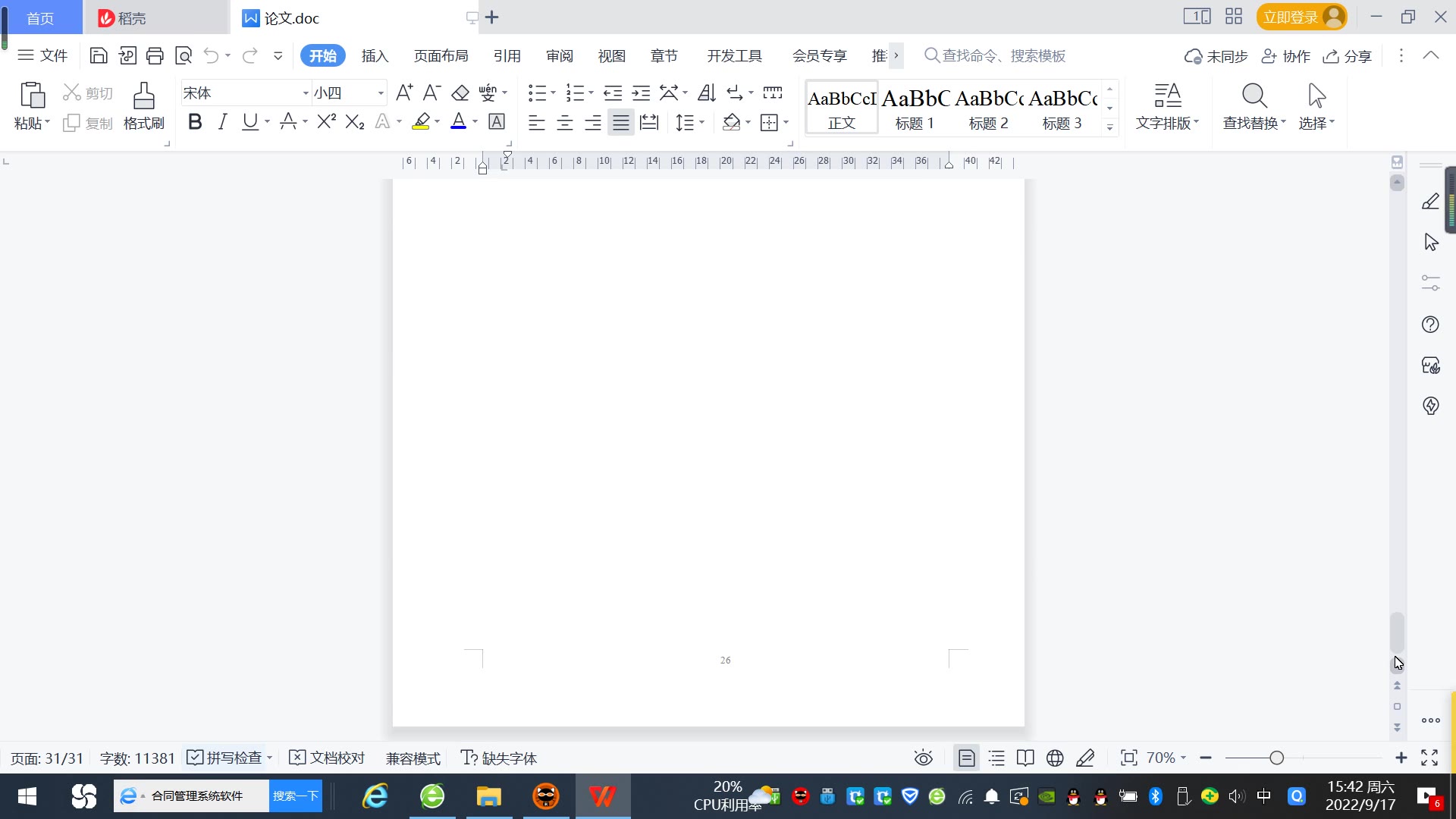Screen dimensions: 1456x819
Task: Switch to web layout view icon
Action: coord(1055,758)
